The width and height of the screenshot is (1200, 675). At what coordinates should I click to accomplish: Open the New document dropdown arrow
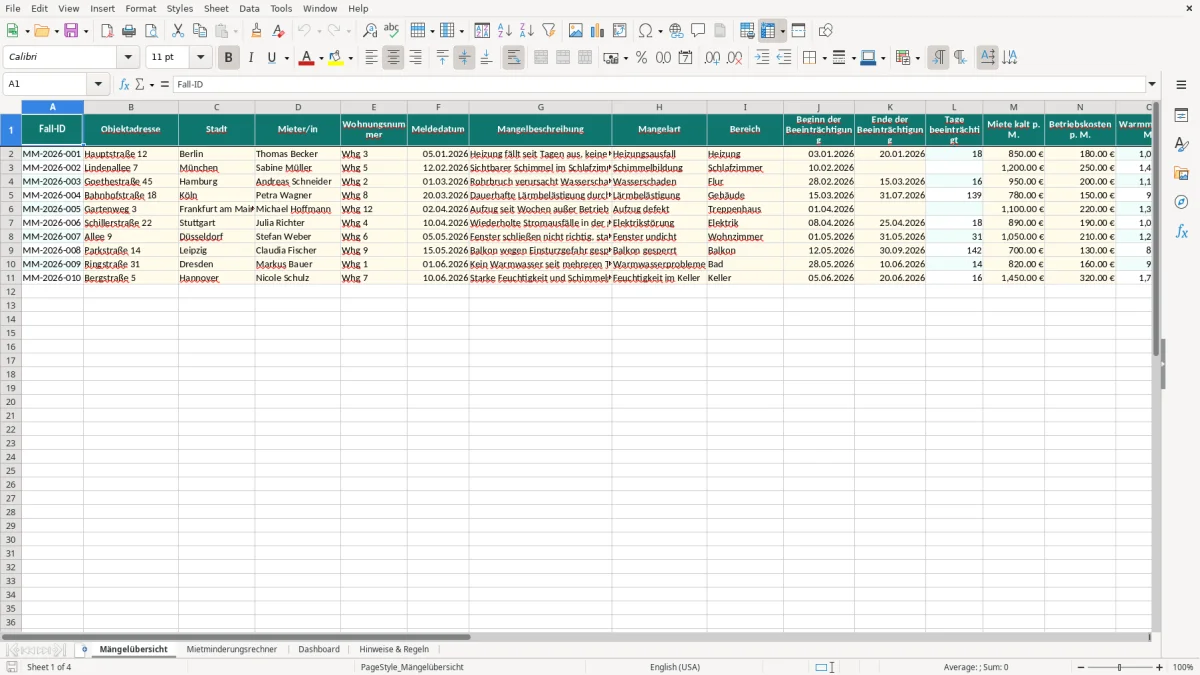click(x=26, y=31)
